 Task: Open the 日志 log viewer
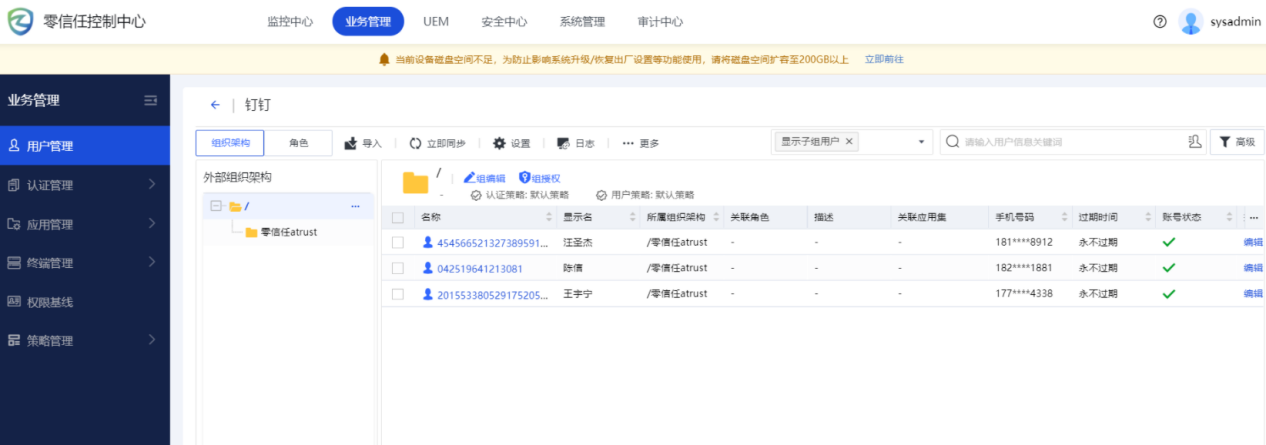point(563,143)
